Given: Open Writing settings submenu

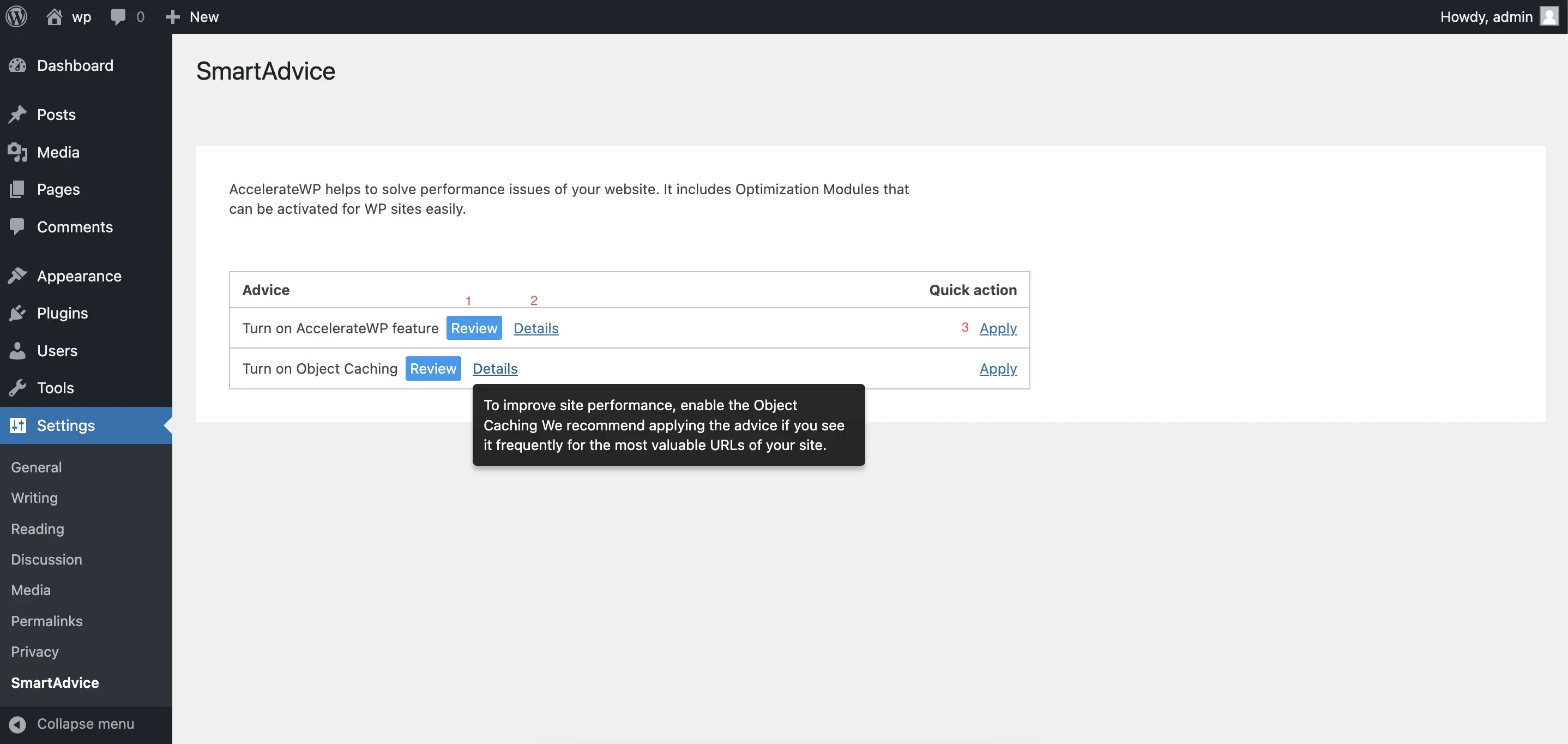Looking at the screenshot, I should 34,497.
